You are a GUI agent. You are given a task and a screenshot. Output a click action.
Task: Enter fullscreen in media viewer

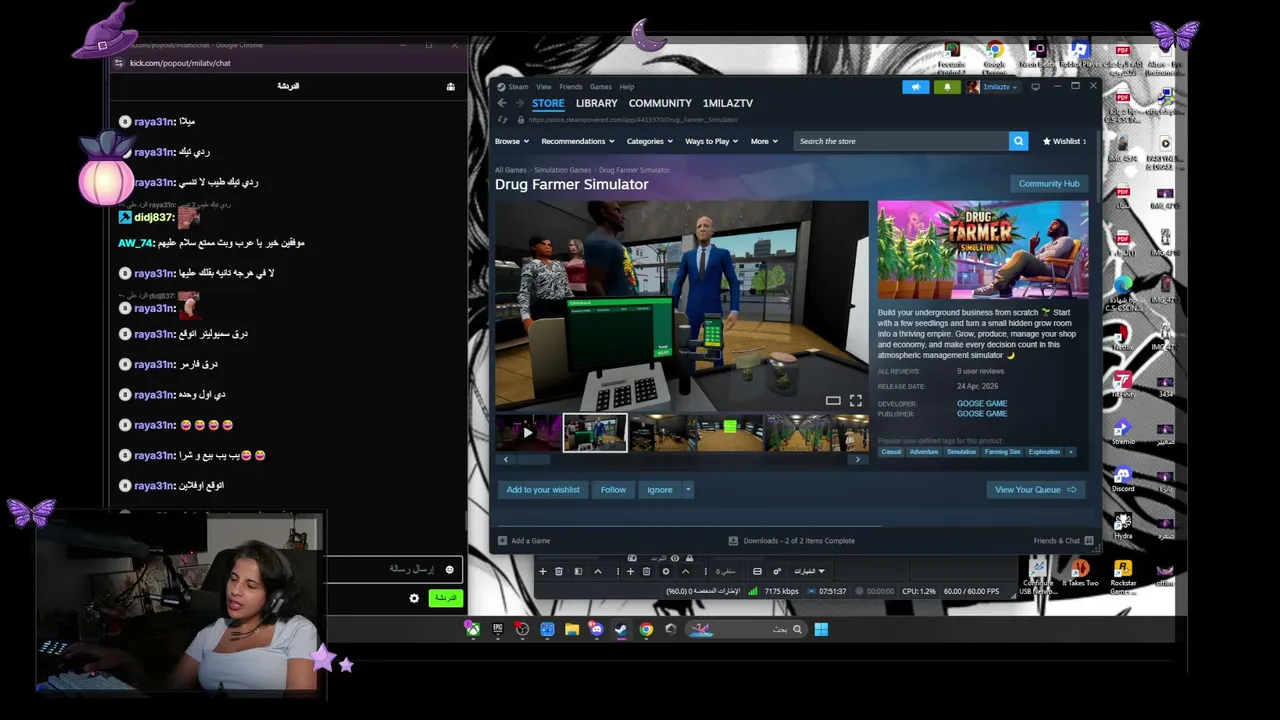(x=856, y=400)
